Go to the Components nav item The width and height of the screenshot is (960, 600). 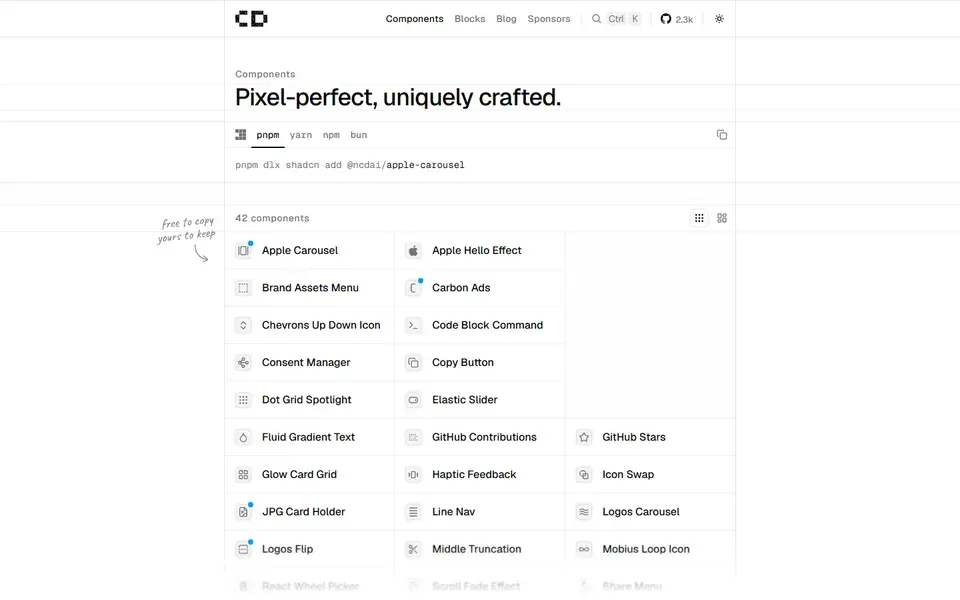(x=414, y=19)
